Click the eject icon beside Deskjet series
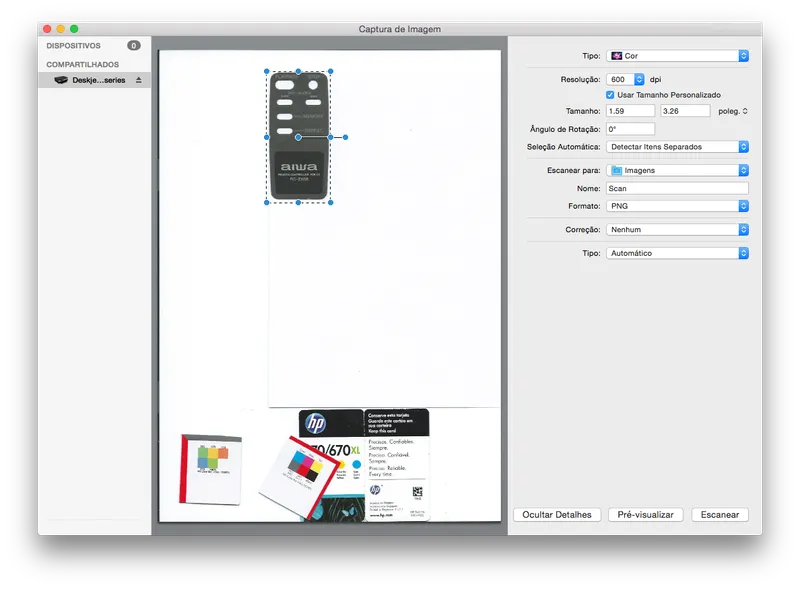 click(139, 80)
